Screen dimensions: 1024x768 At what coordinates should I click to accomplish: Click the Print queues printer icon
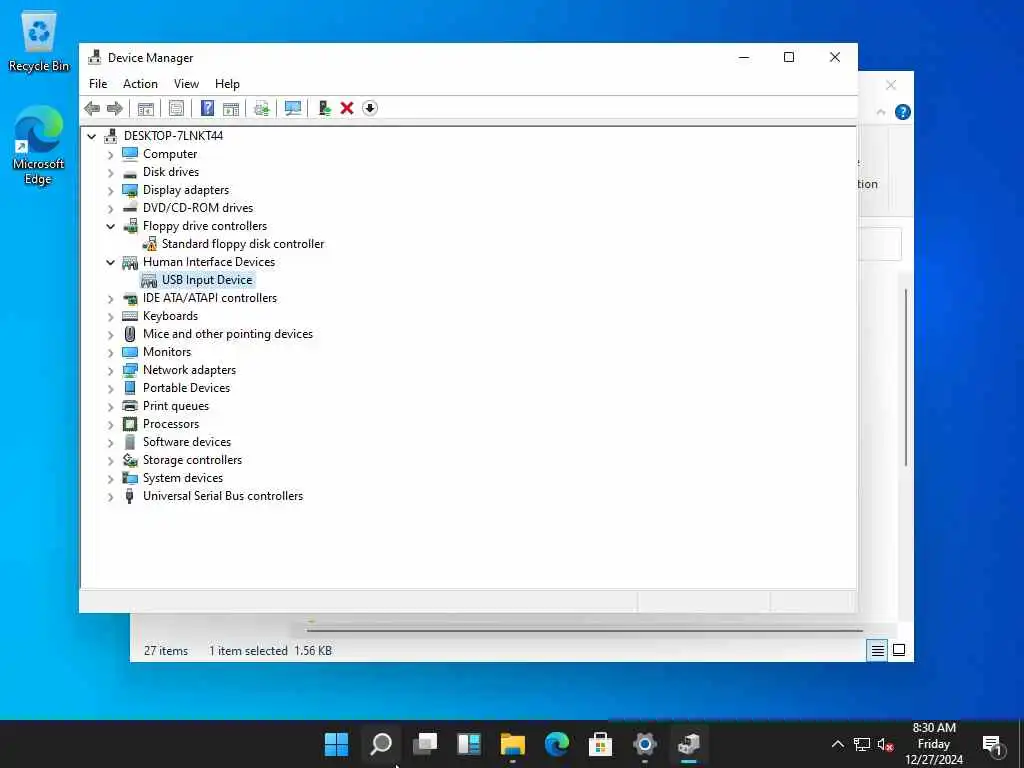[130, 406]
